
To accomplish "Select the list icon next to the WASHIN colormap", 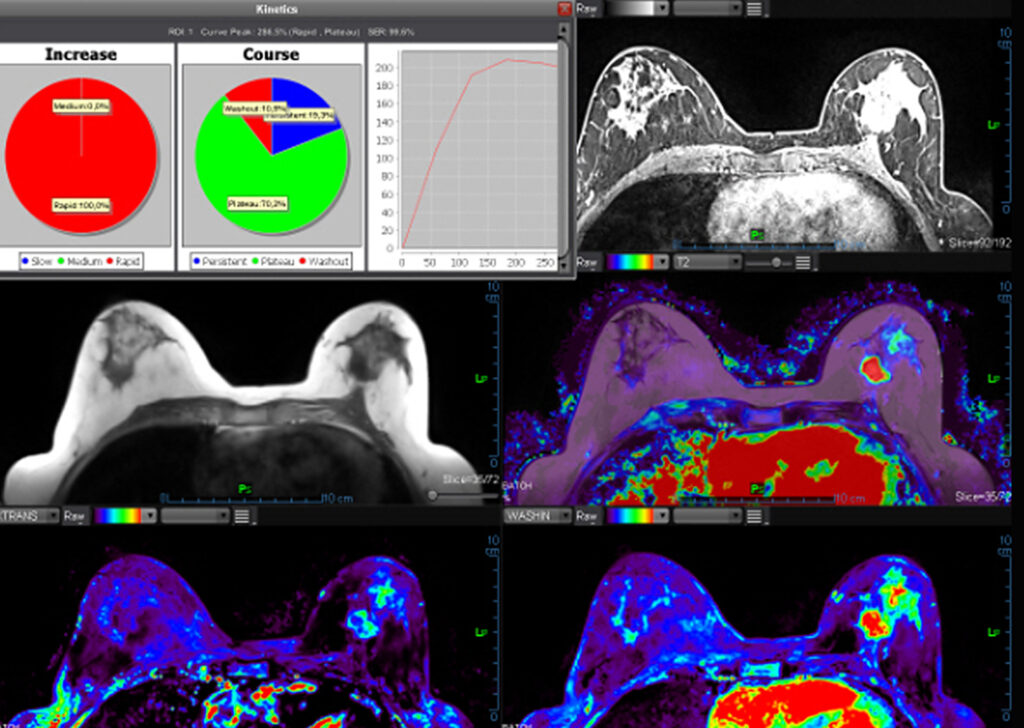I will coord(755,515).
